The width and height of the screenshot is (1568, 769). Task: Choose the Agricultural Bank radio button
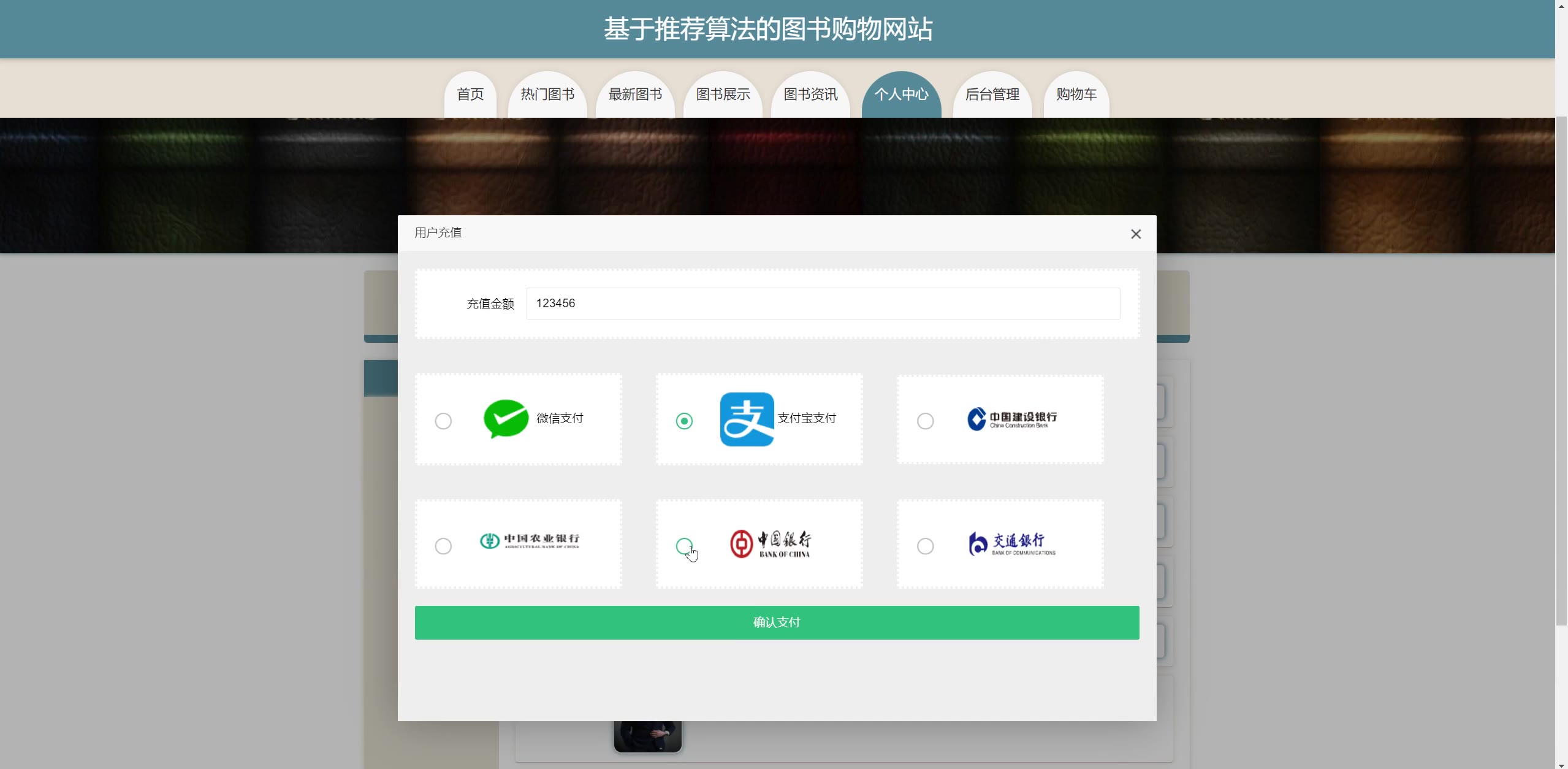point(443,546)
